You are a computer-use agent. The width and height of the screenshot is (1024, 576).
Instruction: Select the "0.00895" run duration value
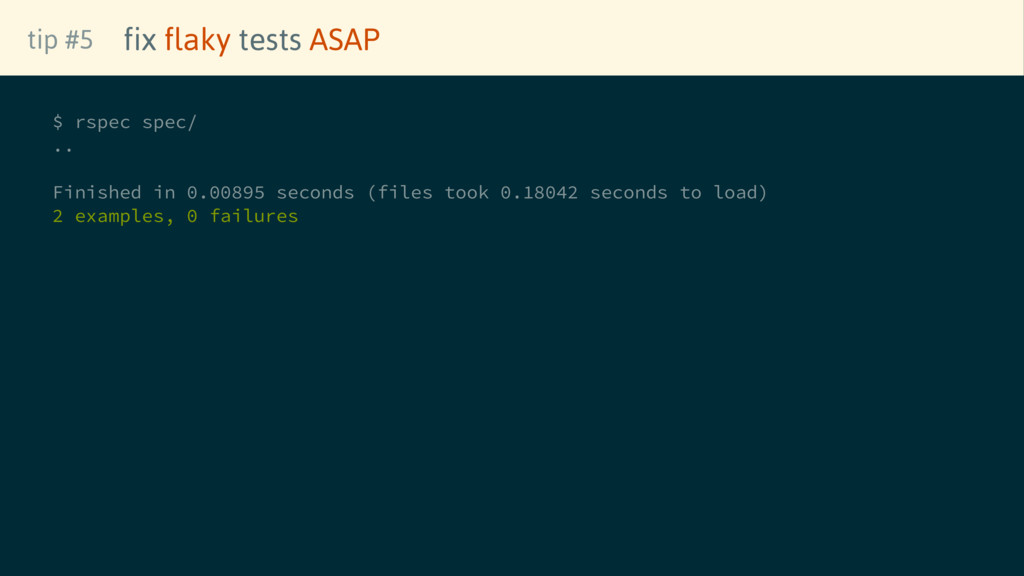pos(226,192)
